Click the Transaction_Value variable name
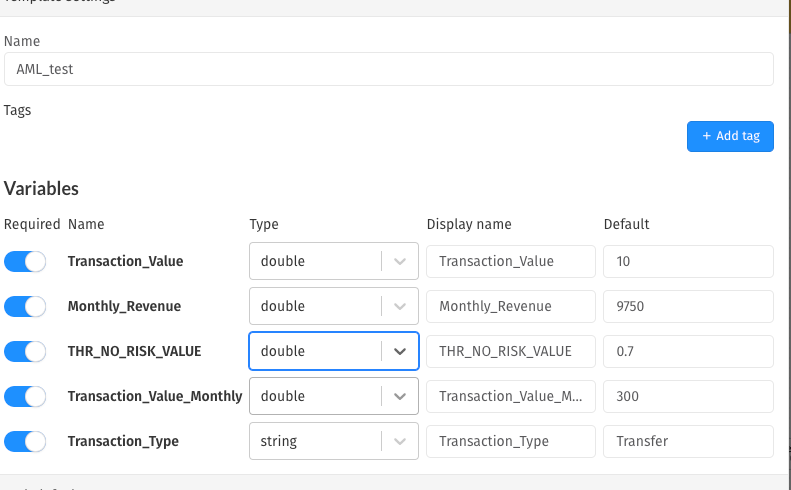This screenshot has width=791, height=490. (x=126, y=261)
